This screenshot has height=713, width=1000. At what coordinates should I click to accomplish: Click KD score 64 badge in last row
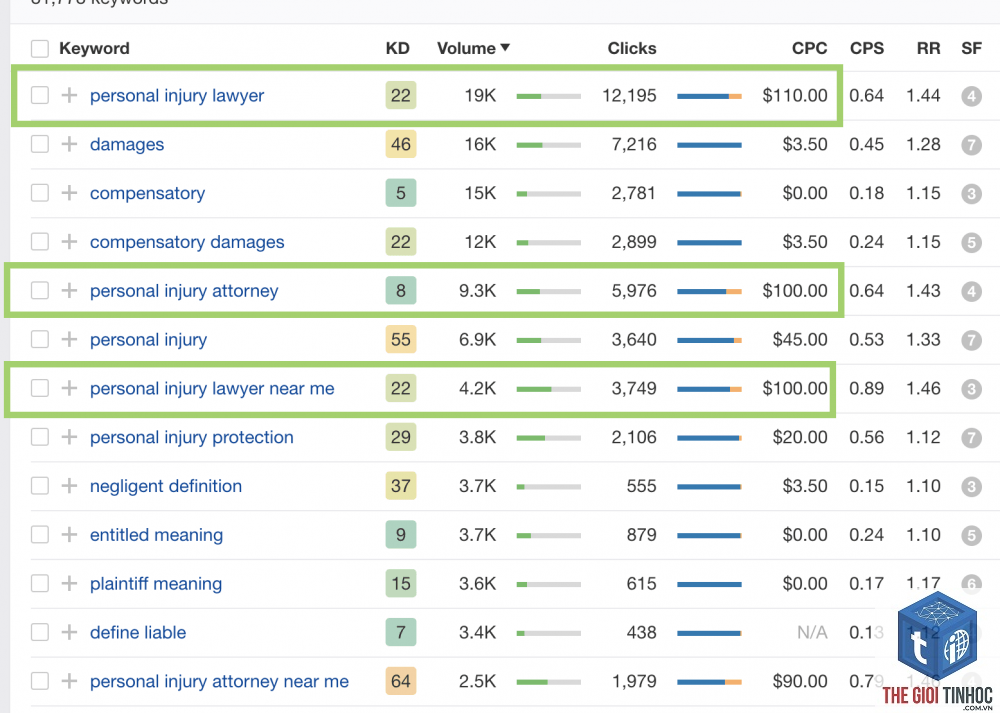(x=401, y=681)
